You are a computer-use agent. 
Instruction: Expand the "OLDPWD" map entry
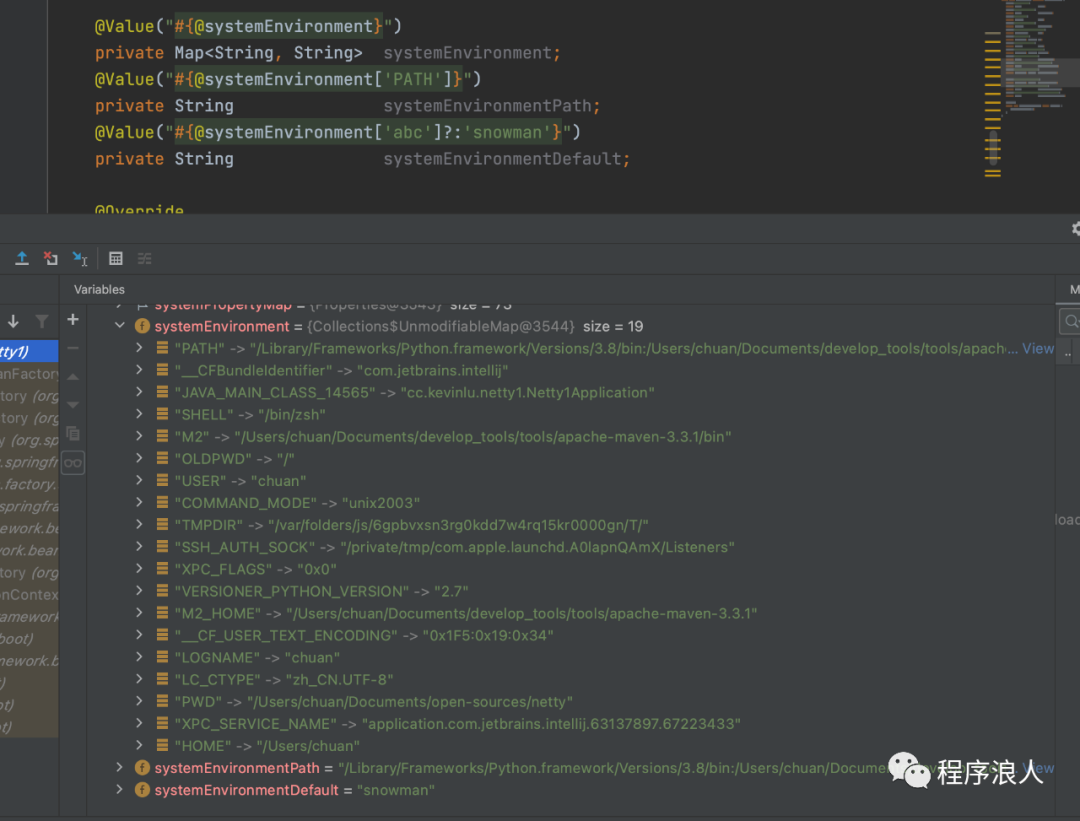(139, 458)
